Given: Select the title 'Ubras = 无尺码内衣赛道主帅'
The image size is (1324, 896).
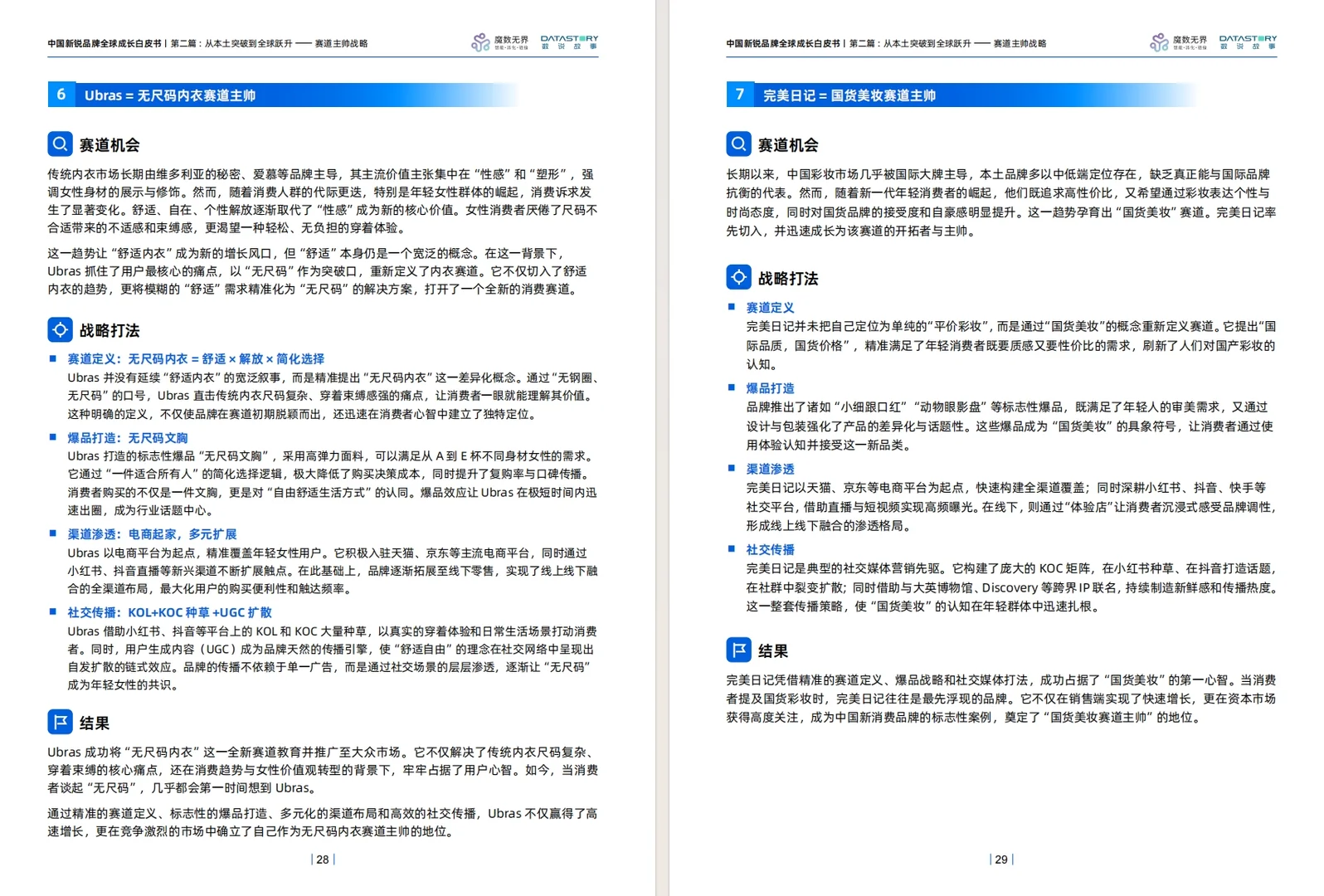Looking at the screenshot, I should tap(170, 95).
